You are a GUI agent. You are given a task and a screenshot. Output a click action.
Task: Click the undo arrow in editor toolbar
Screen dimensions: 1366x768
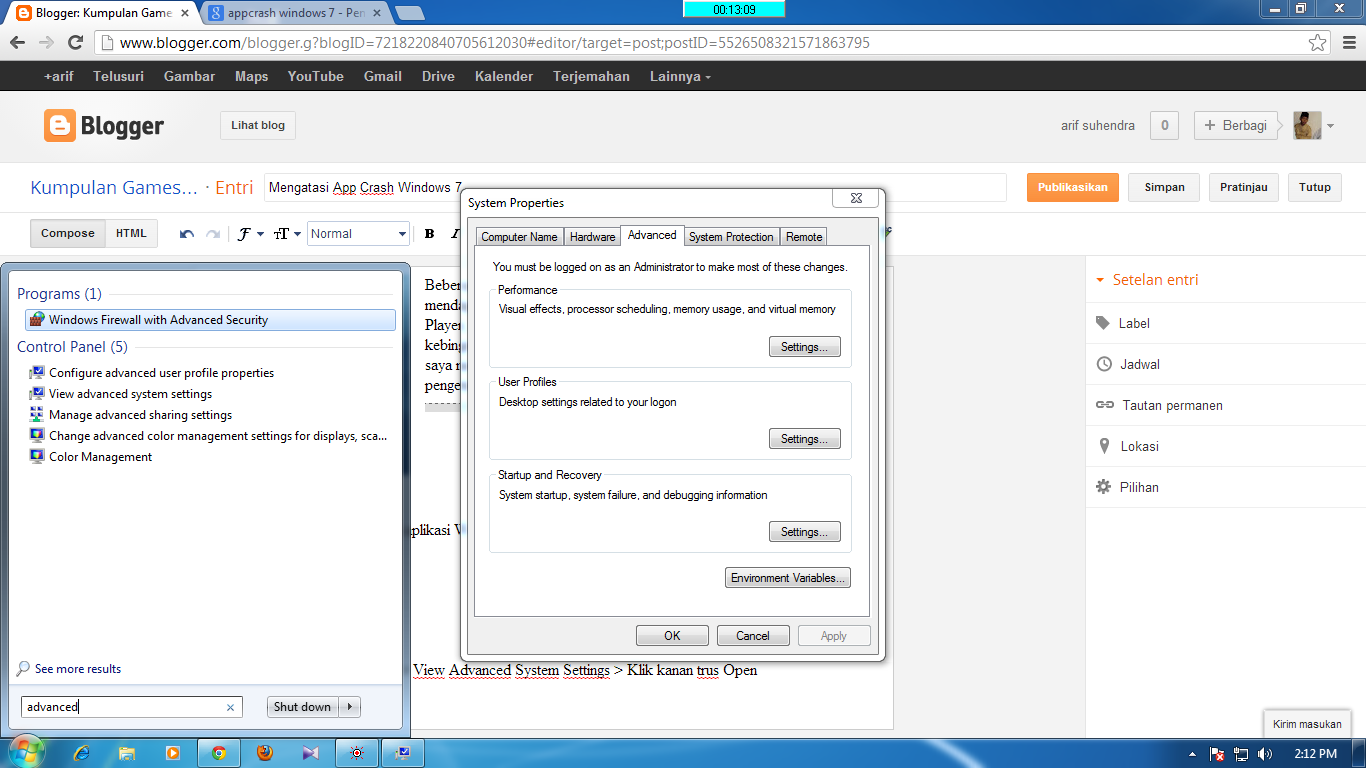[187, 234]
